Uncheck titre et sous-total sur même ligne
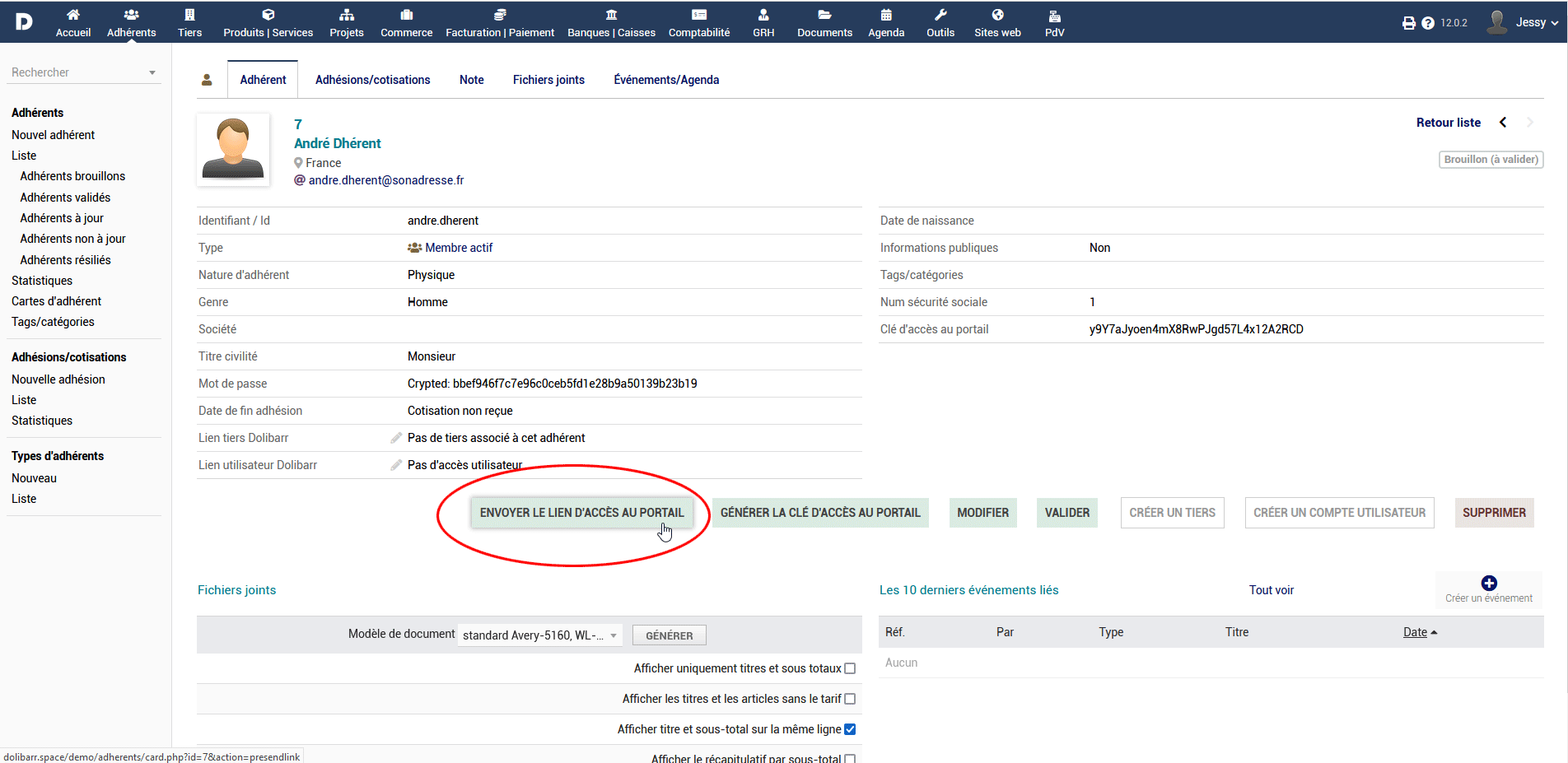 click(x=850, y=729)
